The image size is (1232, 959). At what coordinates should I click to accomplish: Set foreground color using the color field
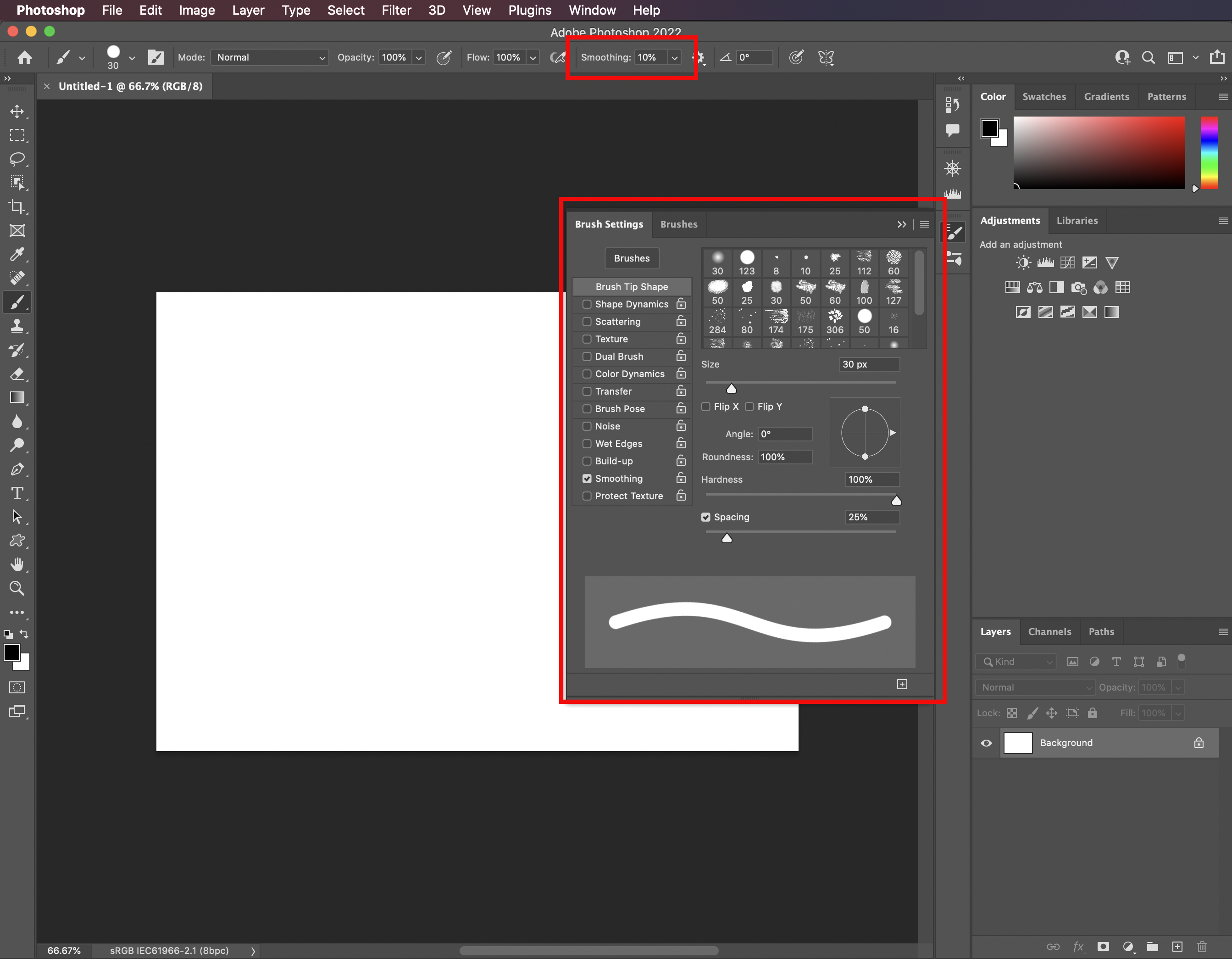point(1099,153)
